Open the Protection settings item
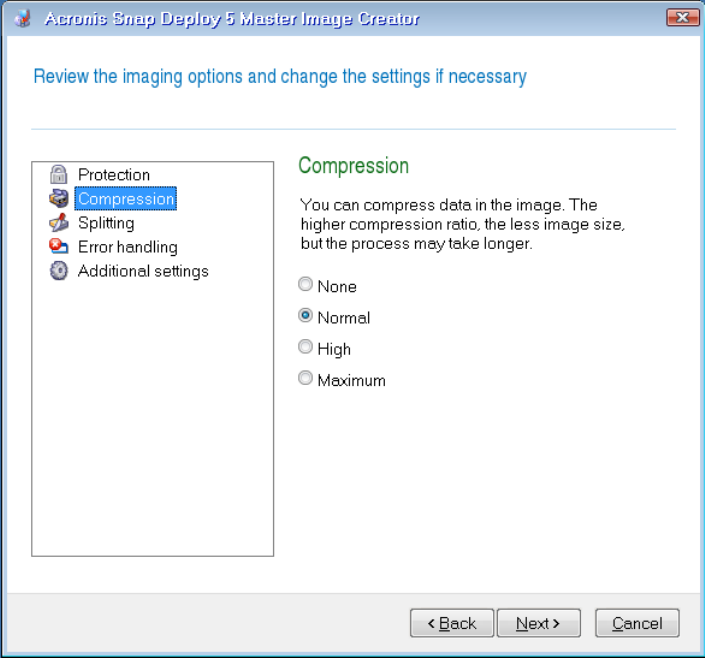This screenshot has width=705, height=658. [114, 175]
